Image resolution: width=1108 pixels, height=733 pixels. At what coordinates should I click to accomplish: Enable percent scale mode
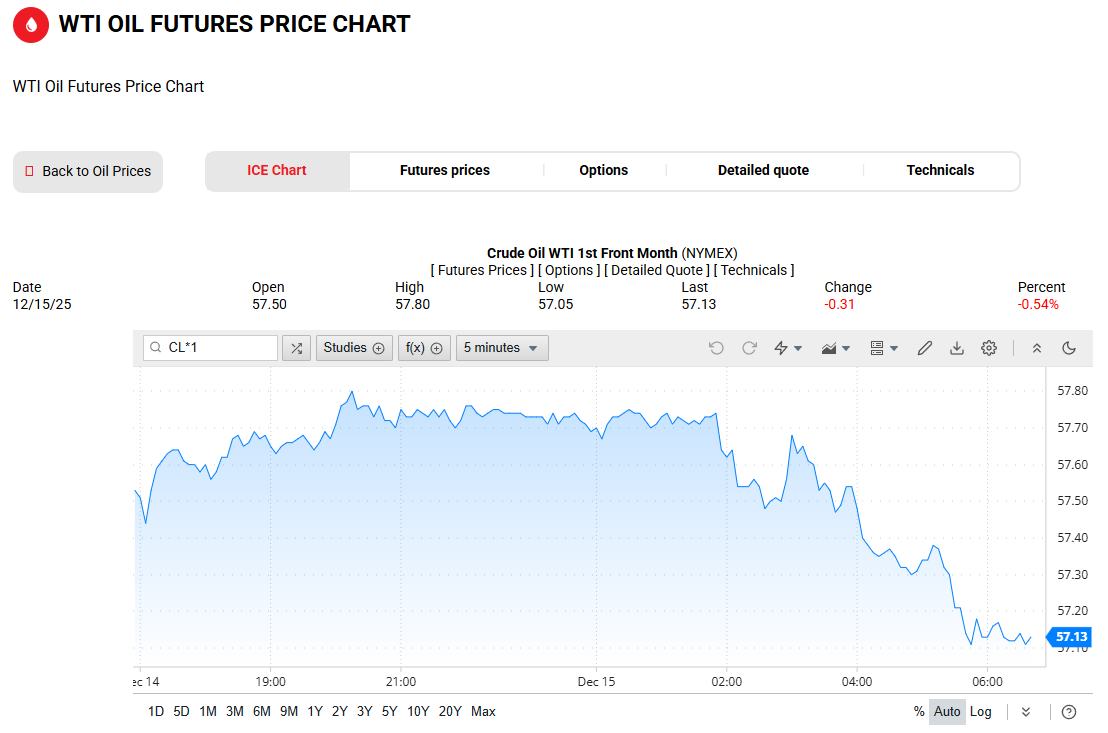click(919, 712)
